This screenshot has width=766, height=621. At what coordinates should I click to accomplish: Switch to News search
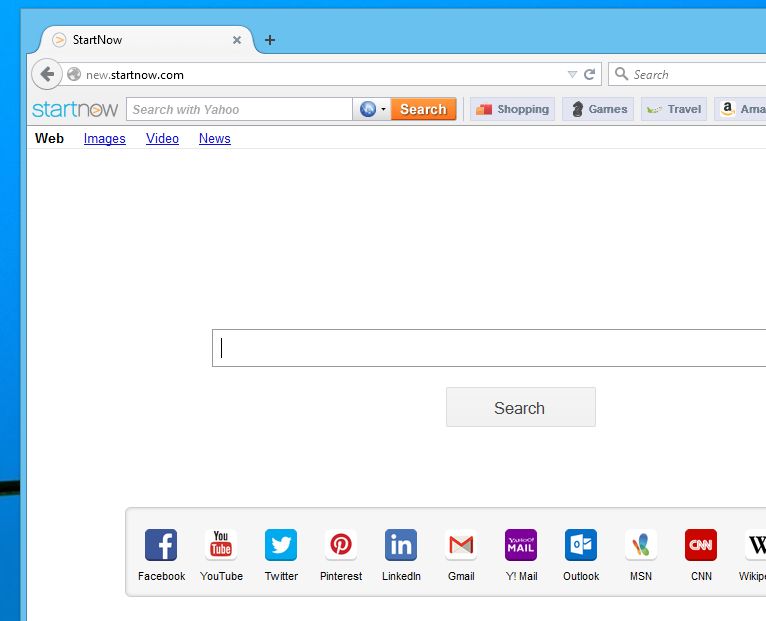[214, 138]
